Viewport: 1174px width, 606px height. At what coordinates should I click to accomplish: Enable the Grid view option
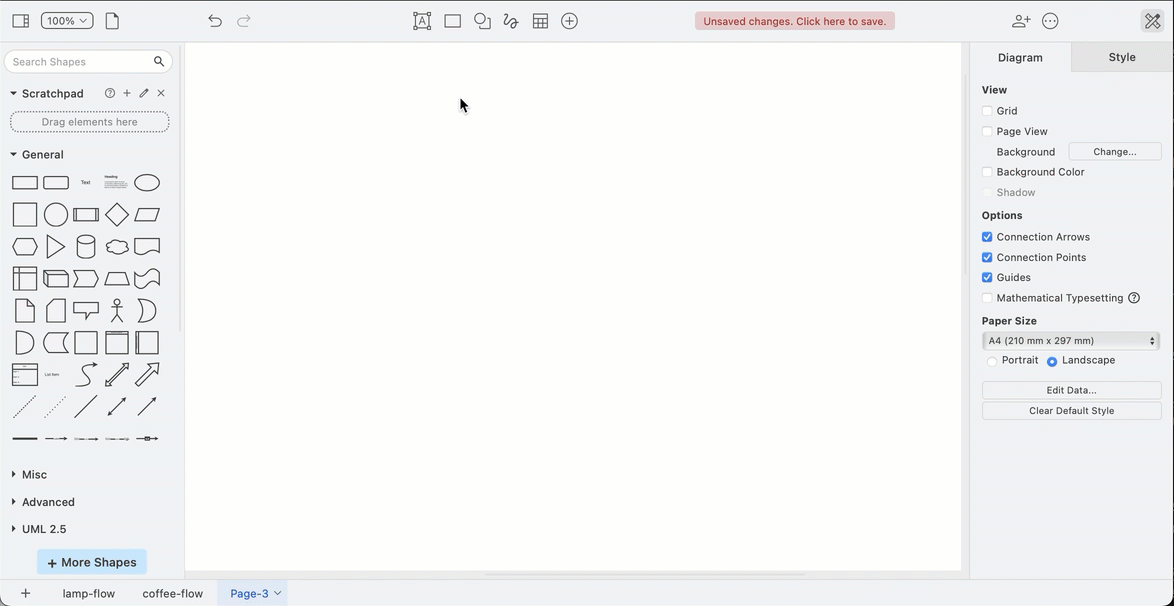(x=987, y=110)
